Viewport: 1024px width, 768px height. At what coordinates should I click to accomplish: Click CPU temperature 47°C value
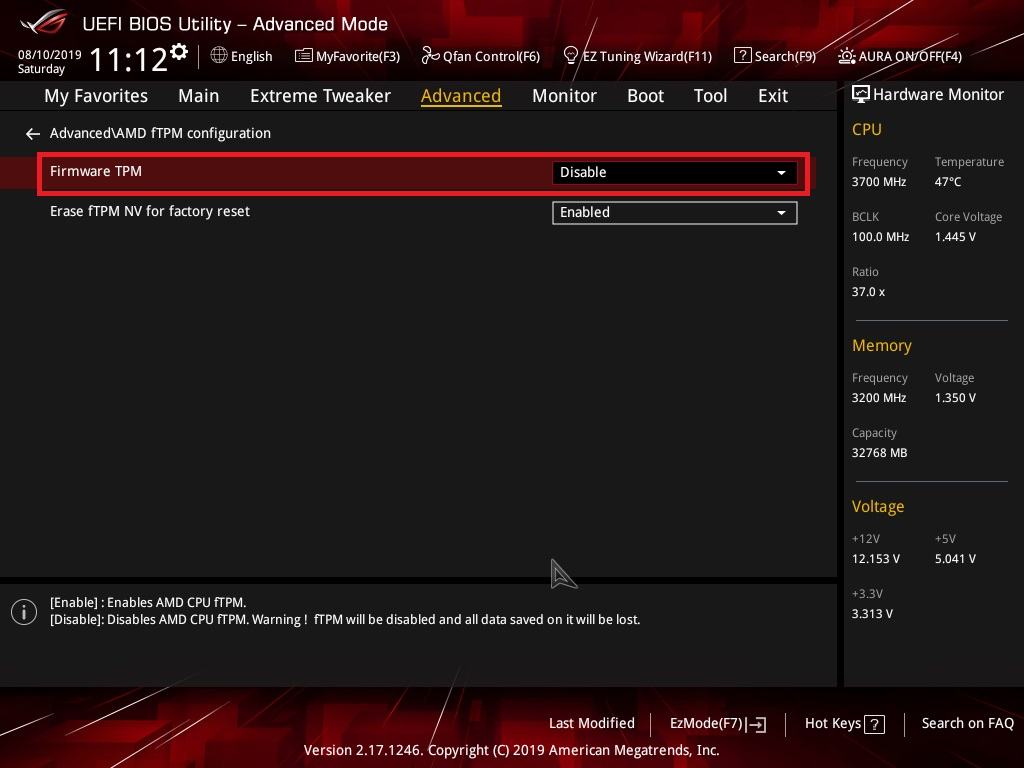[948, 182]
